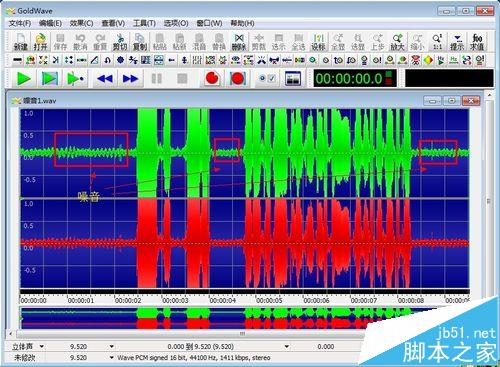Click the f(x) expression evaluator icon
Viewport: 500px width, 367px height.
[477, 42]
